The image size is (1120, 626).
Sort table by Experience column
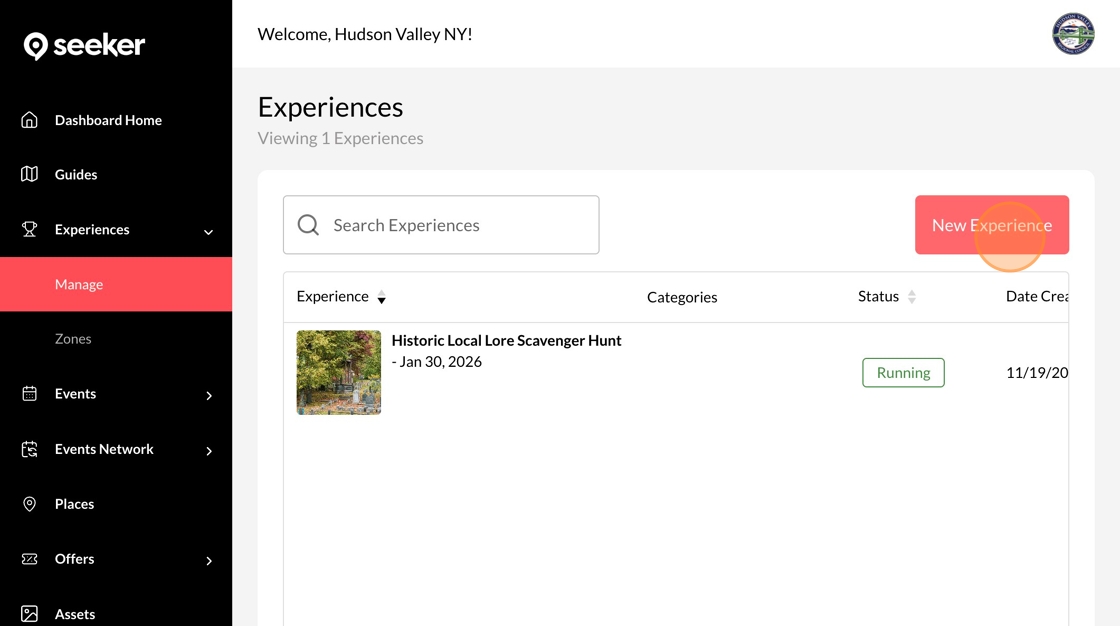tap(381, 297)
